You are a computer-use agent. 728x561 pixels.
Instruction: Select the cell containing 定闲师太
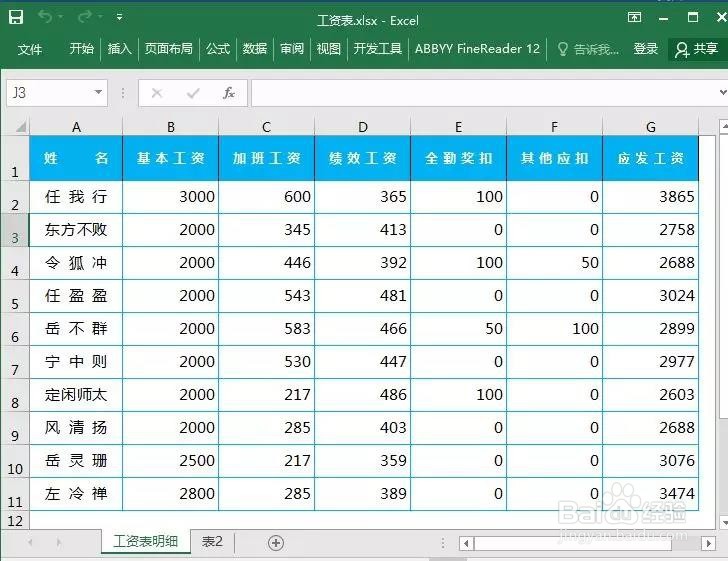tap(76, 395)
